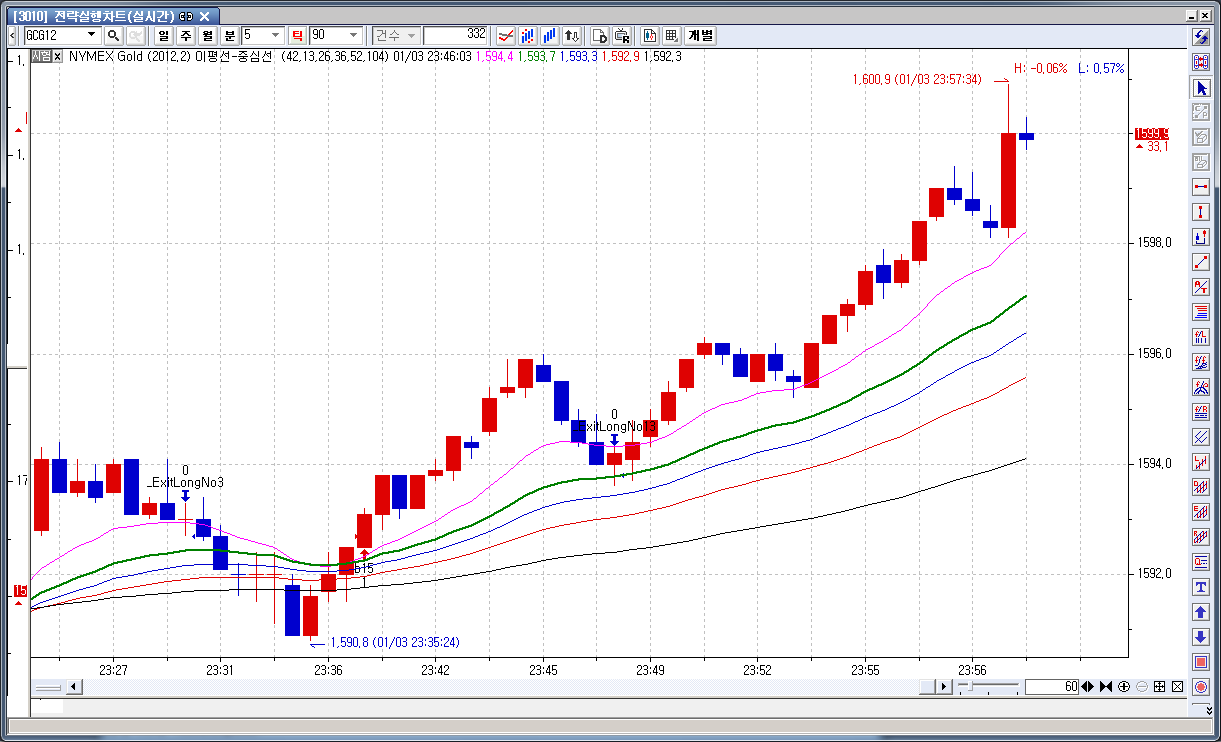Open the GCG12 symbol dropdown
The image size is (1221, 742).
click(x=94, y=36)
